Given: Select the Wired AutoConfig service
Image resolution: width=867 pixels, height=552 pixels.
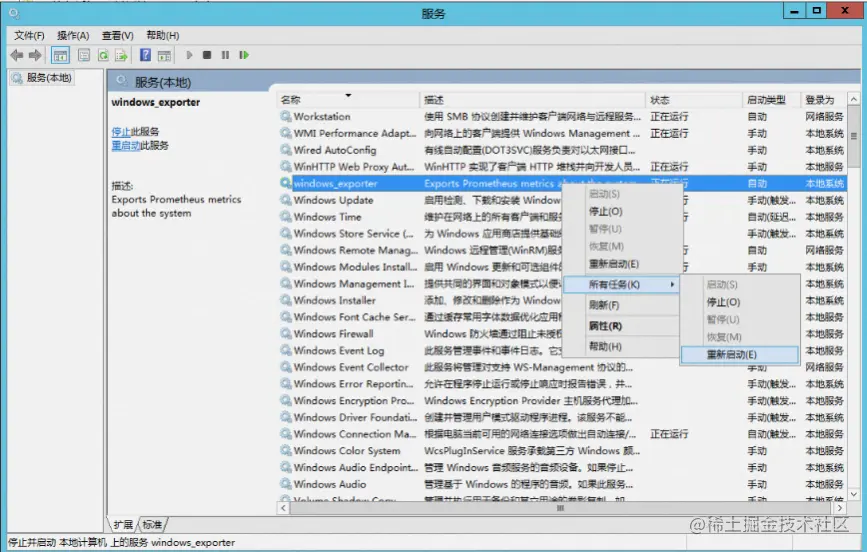Looking at the screenshot, I should tap(561, 150).
